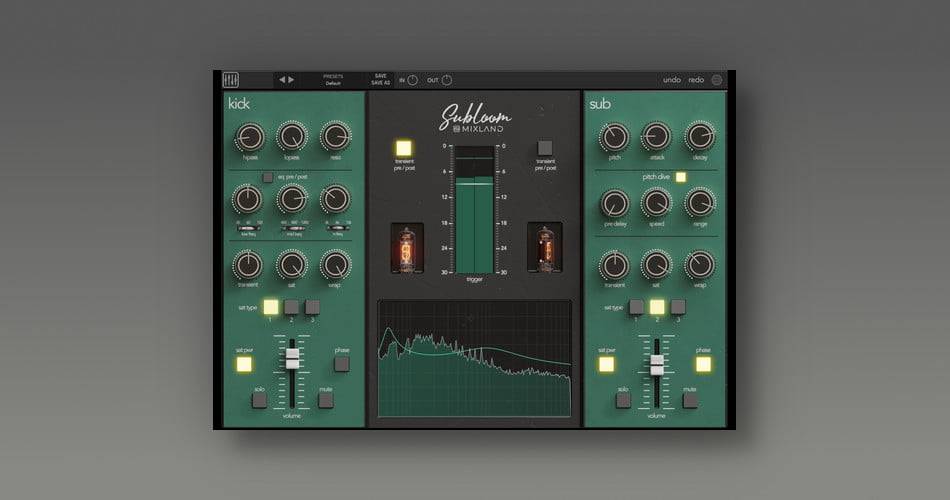This screenshot has height=500, width=950.
Task: Select kick sat type 3
Action: [x=312, y=307]
